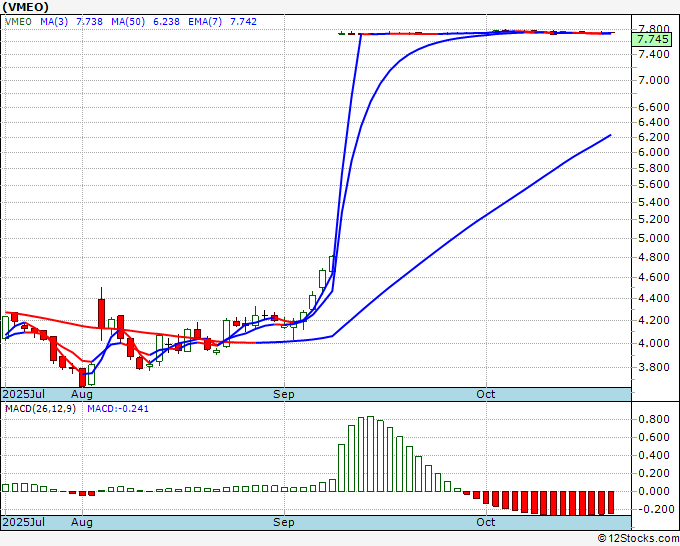
Task: Click the 0.800 MACD axis label
Action: pos(653,418)
